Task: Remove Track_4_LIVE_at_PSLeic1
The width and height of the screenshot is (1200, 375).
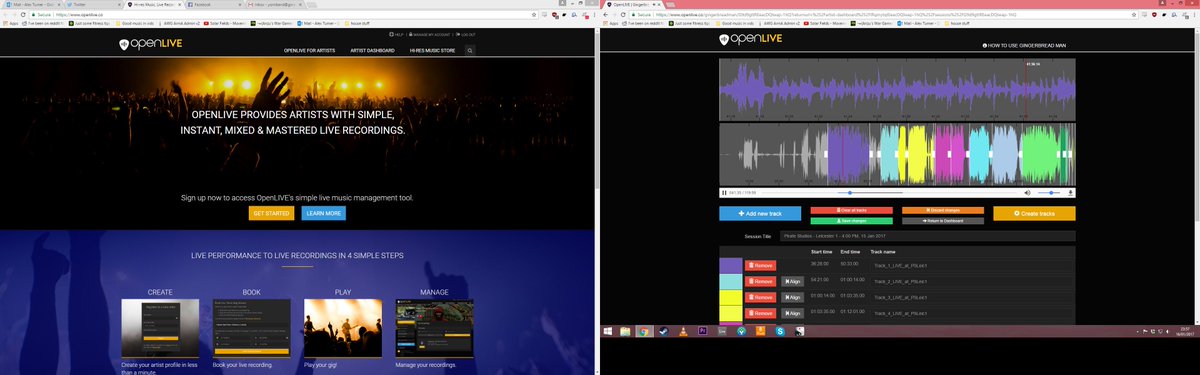Action: (761, 314)
